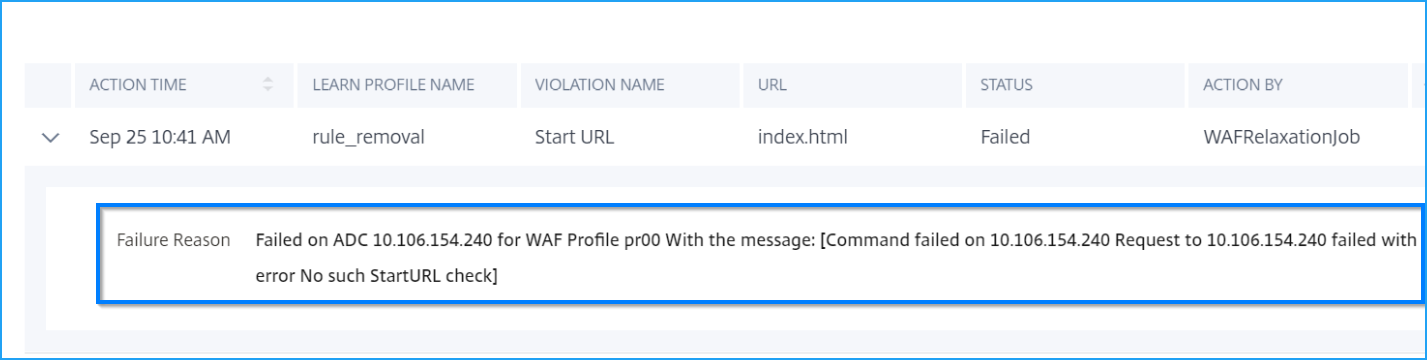Select the rule_removal profile name cell

[368, 138]
